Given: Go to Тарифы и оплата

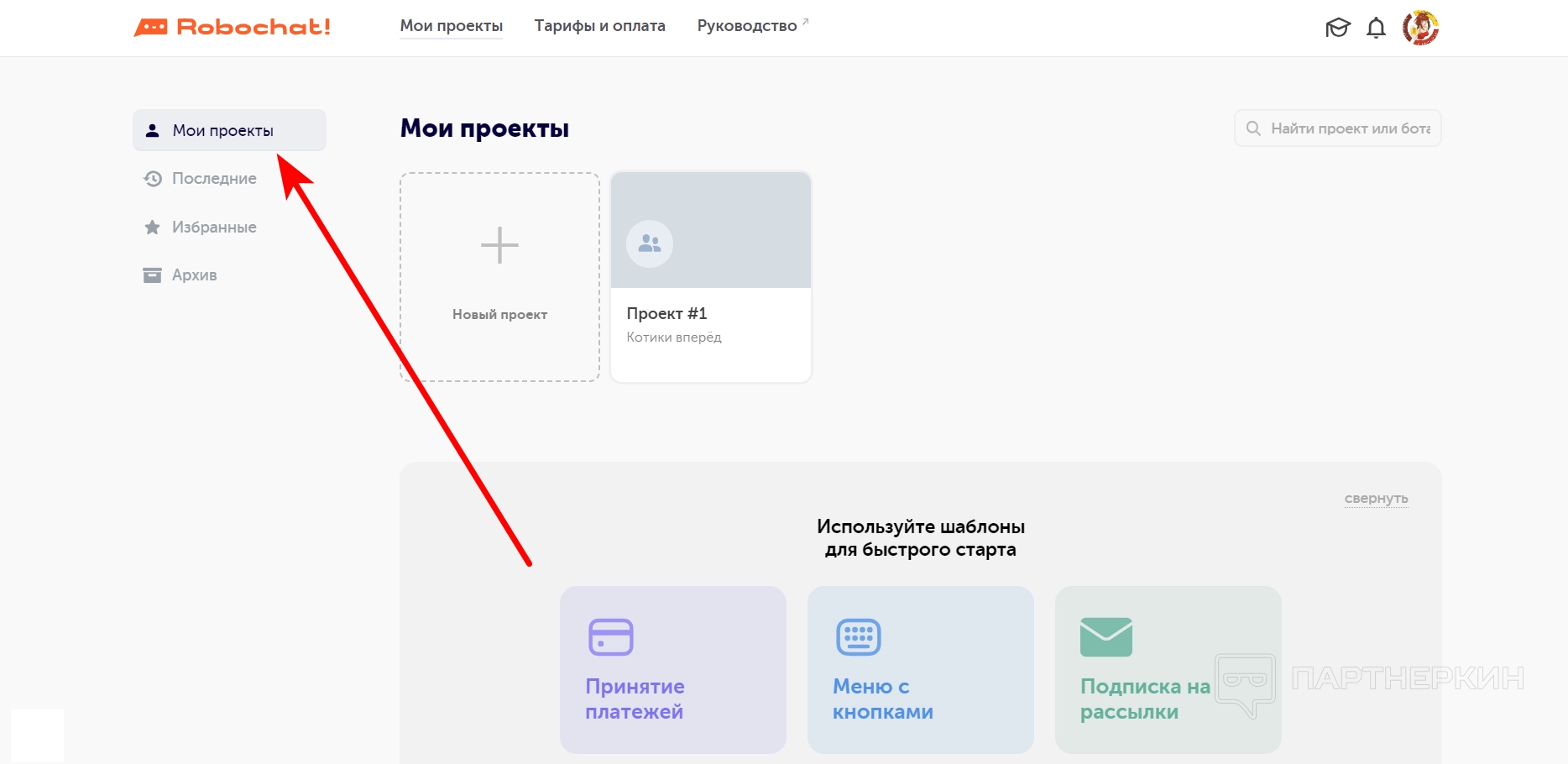Looking at the screenshot, I should tap(599, 26).
